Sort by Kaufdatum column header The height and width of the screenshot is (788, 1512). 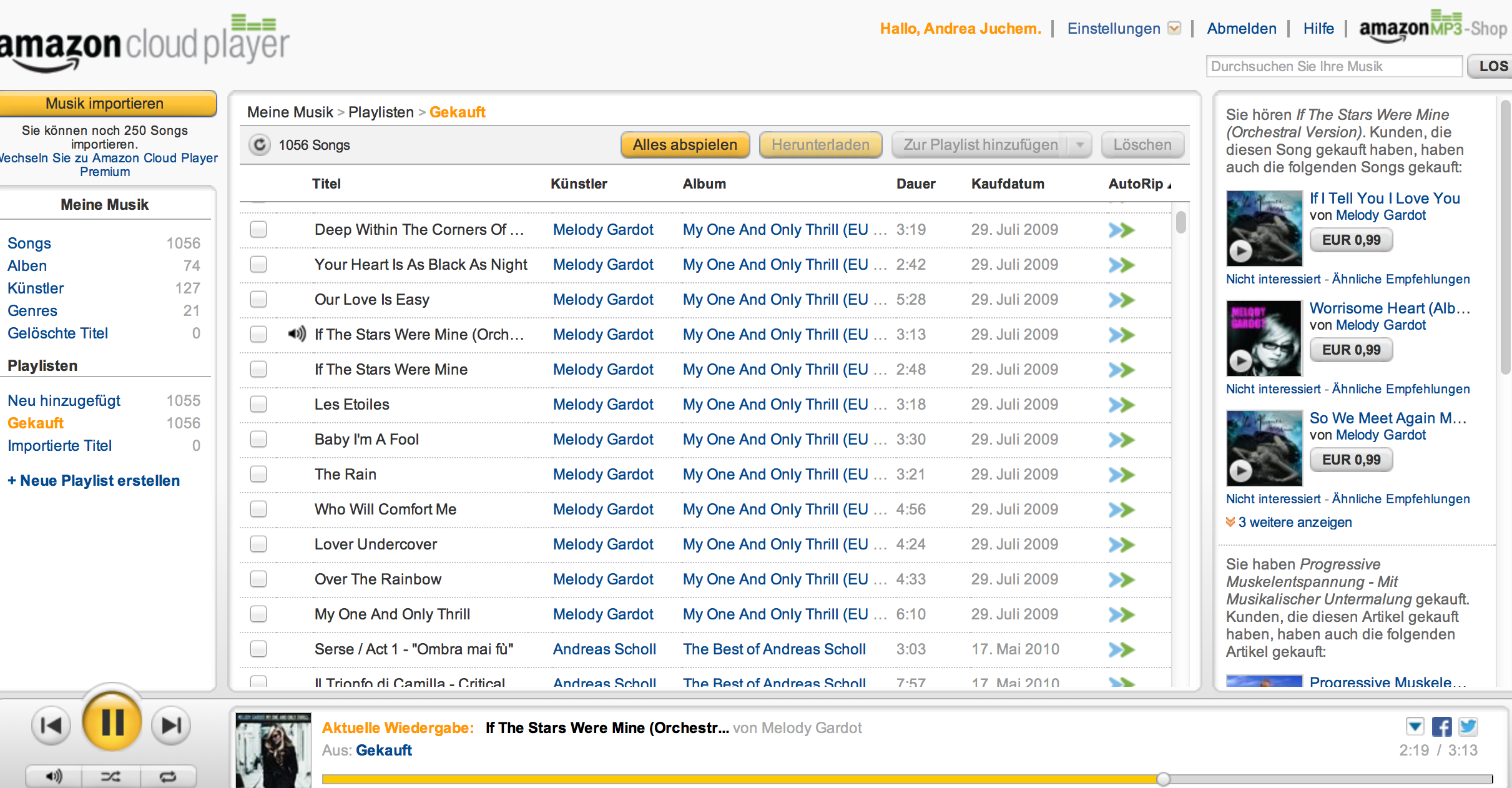click(x=1008, y=184)
